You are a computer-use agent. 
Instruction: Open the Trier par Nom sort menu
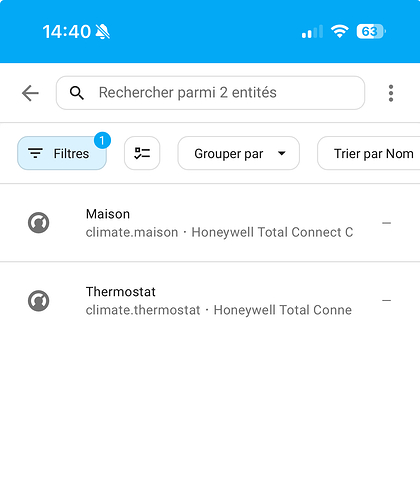(x=369, y=153)
